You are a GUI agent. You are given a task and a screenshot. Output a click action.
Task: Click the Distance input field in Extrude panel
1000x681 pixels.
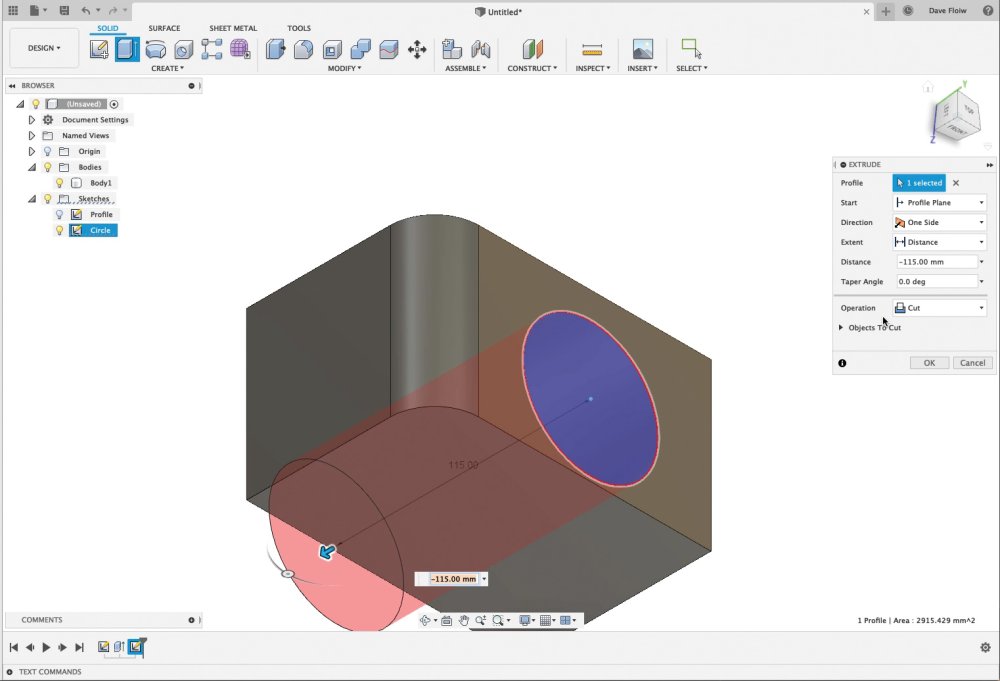[x=936, y=262]
